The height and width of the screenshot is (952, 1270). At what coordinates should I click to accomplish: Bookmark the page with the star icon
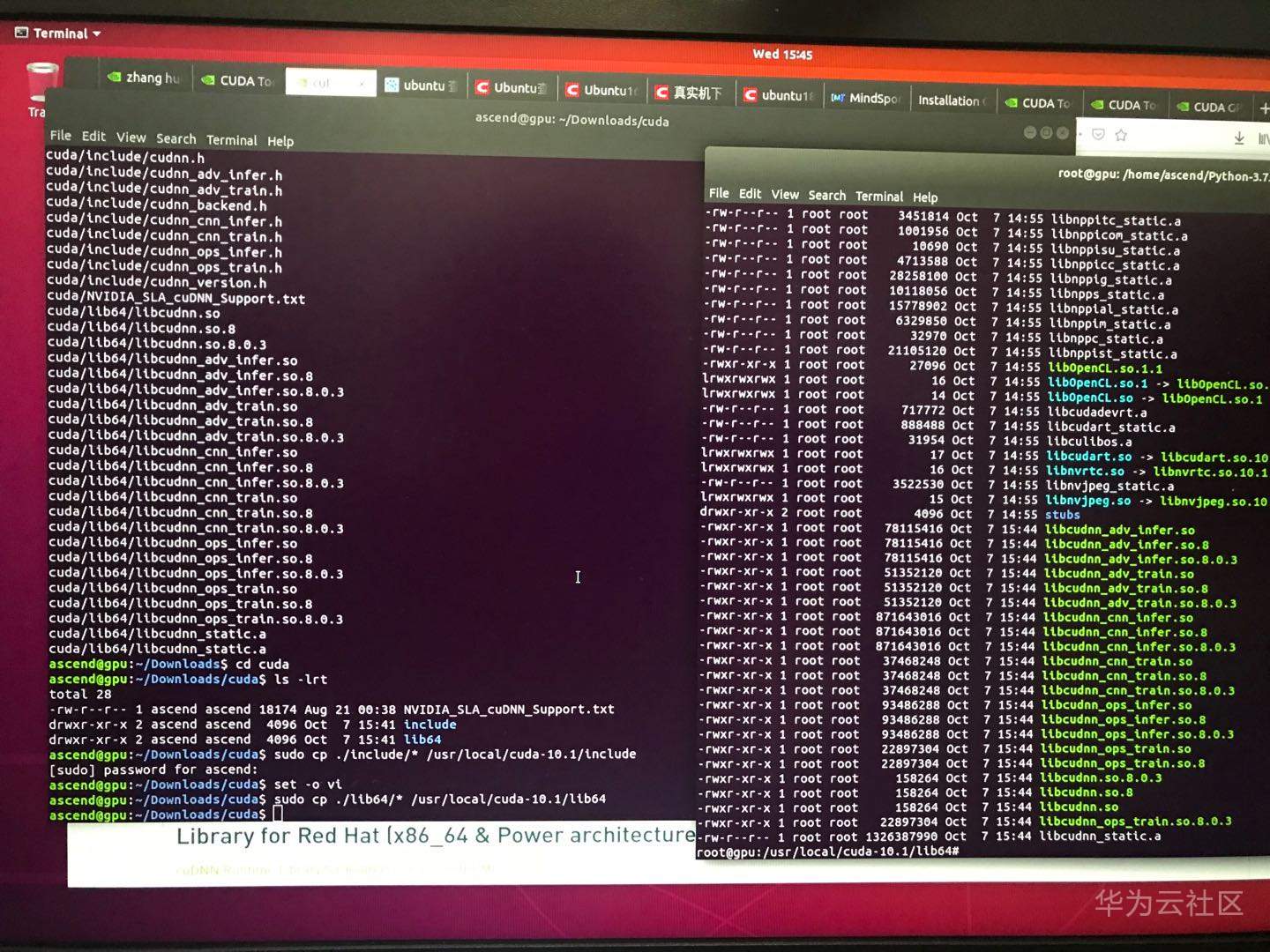[x=1121, y=135]
